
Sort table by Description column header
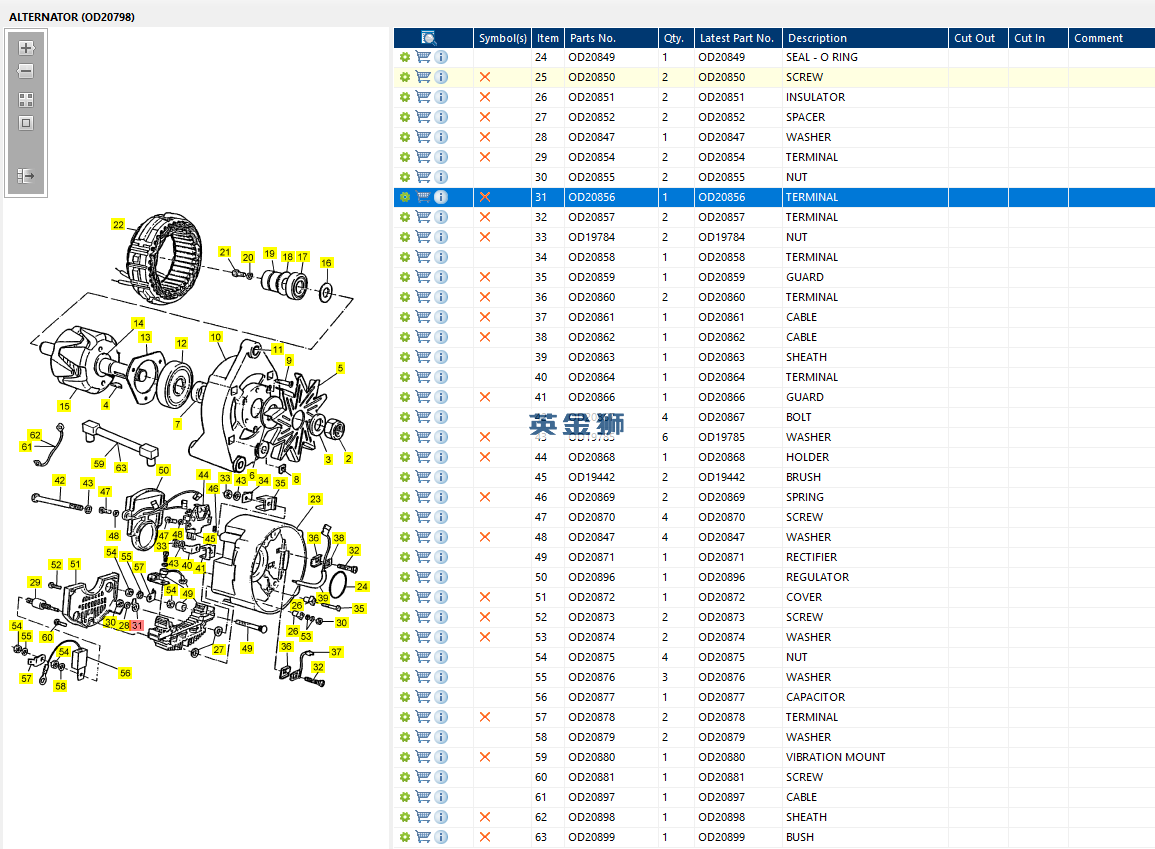(817, 38)
